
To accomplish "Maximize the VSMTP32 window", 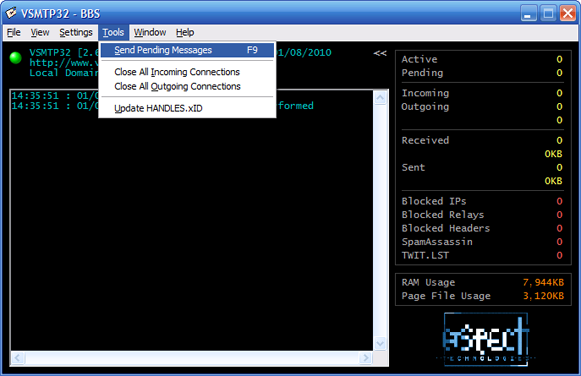I will click(x=548, y=13).
